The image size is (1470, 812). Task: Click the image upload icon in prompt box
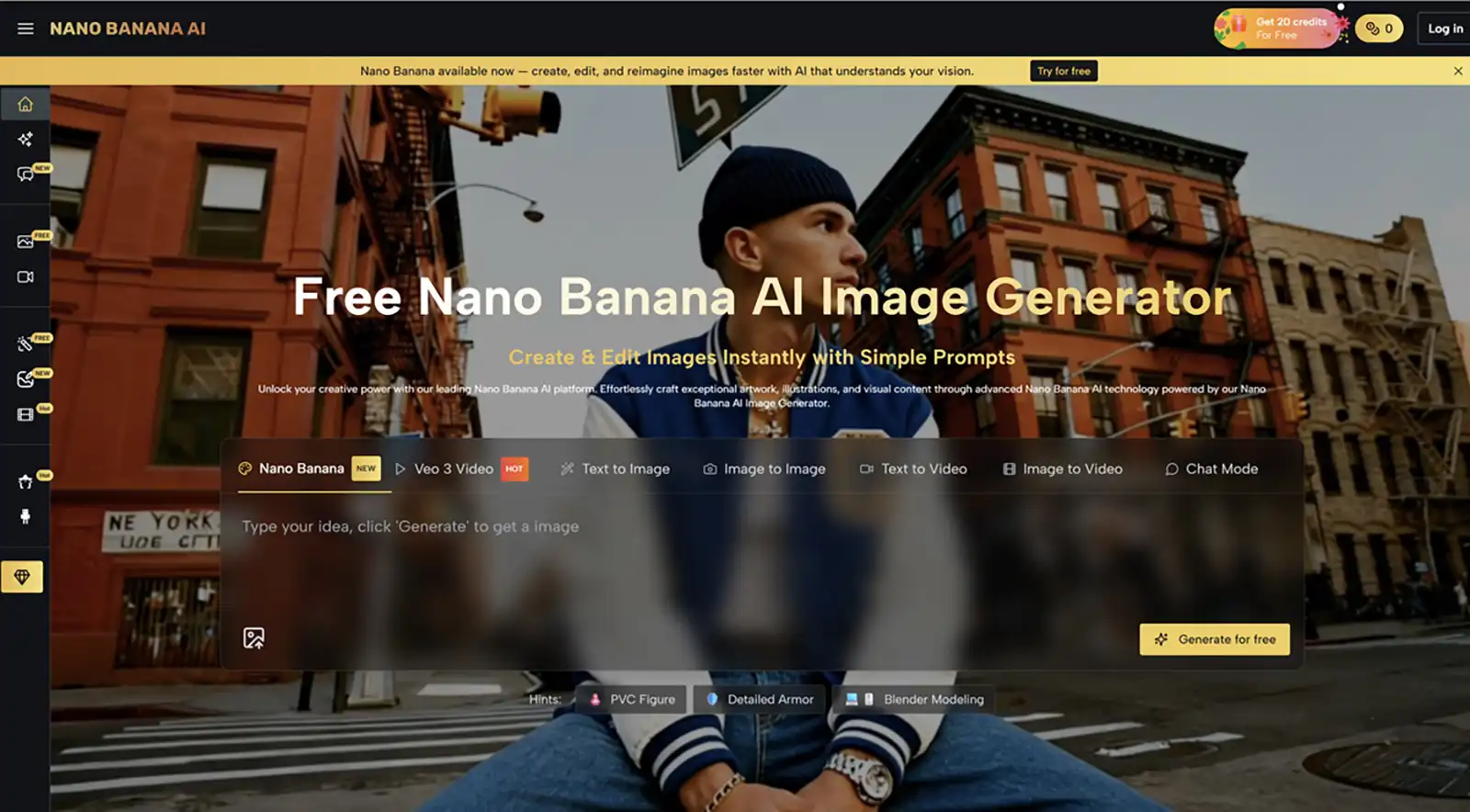(254, 637)
